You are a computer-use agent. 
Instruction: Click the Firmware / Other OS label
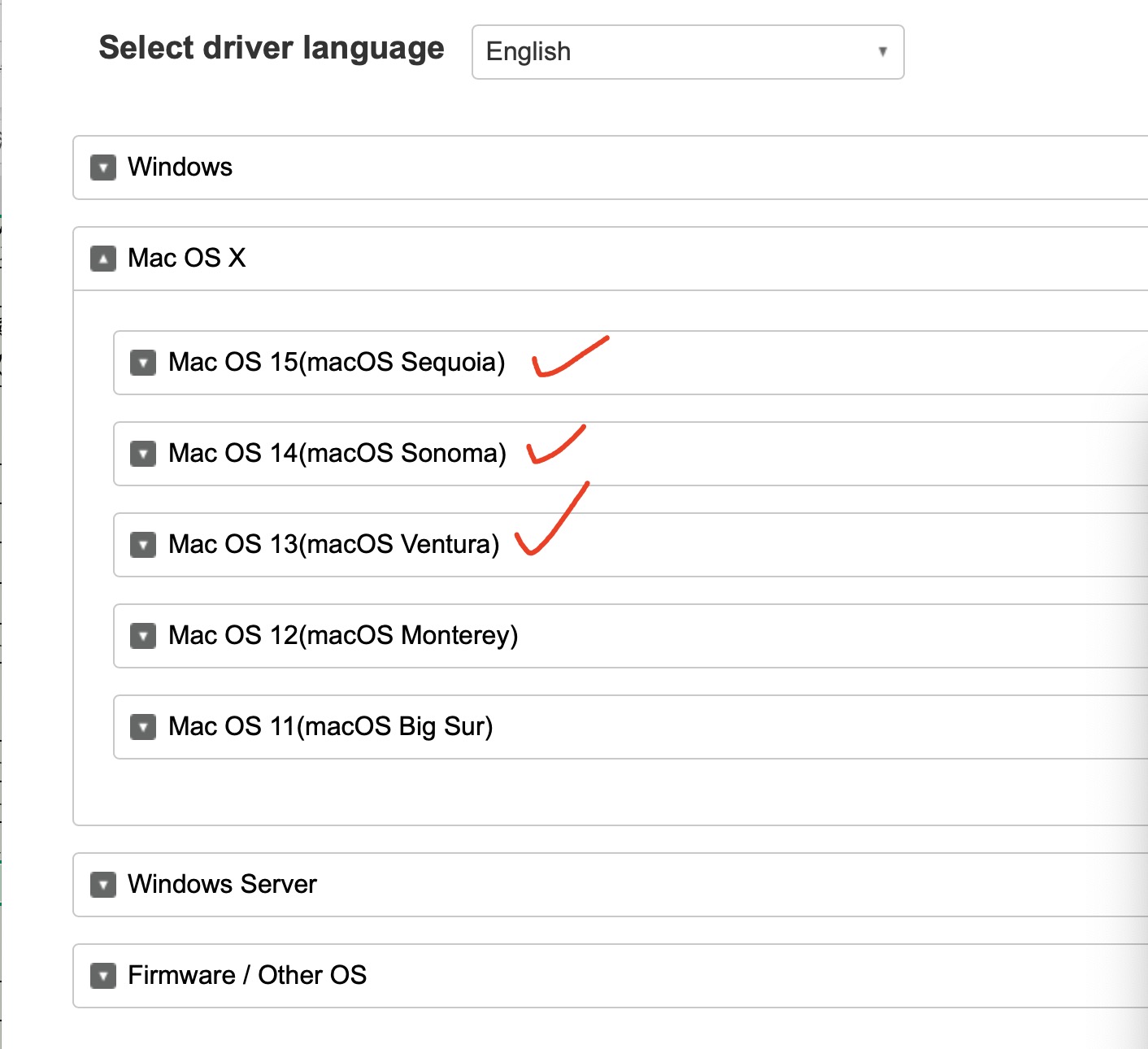247,976
